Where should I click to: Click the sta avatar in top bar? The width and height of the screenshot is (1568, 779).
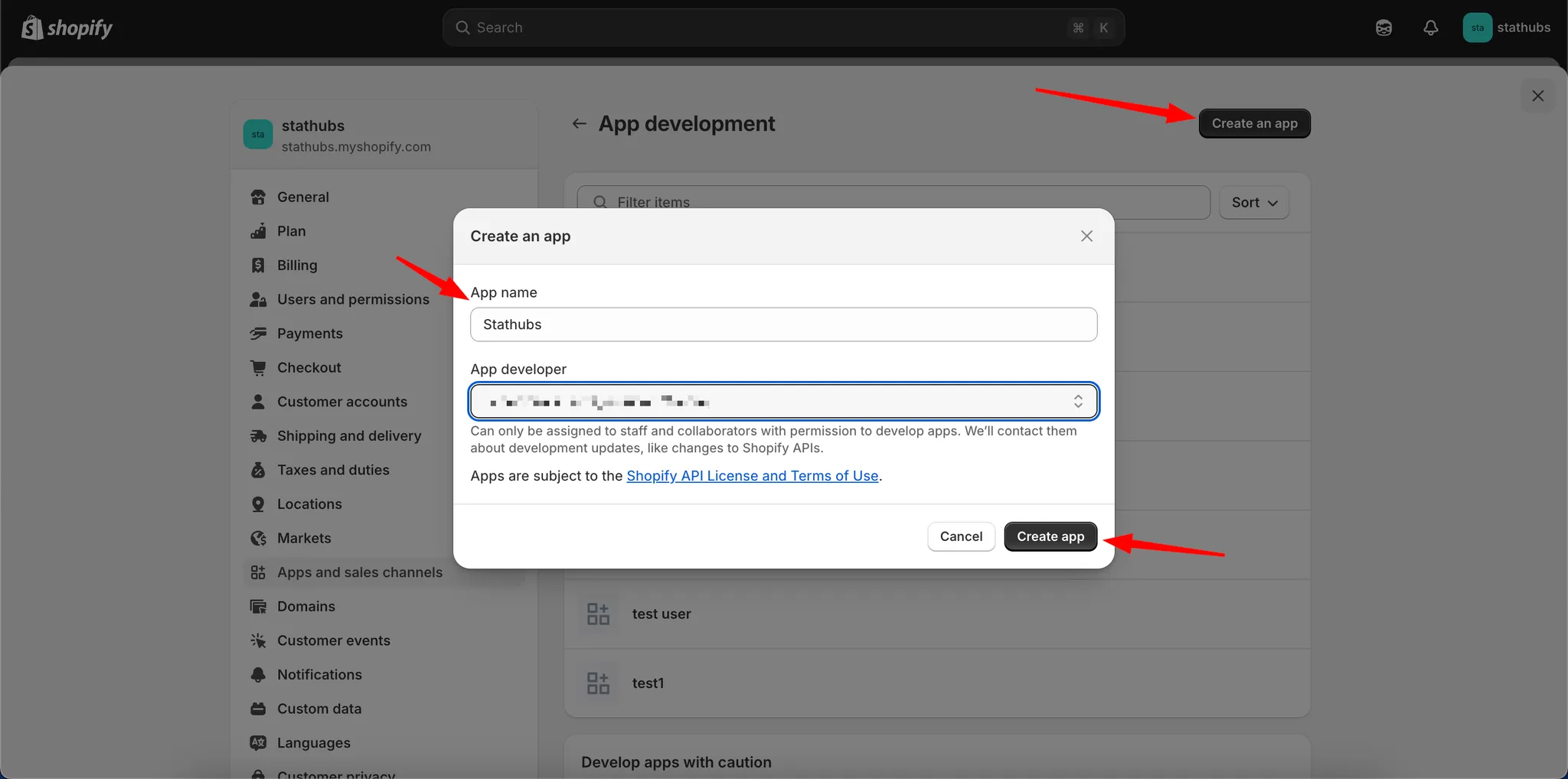(x=1477, y=28)
